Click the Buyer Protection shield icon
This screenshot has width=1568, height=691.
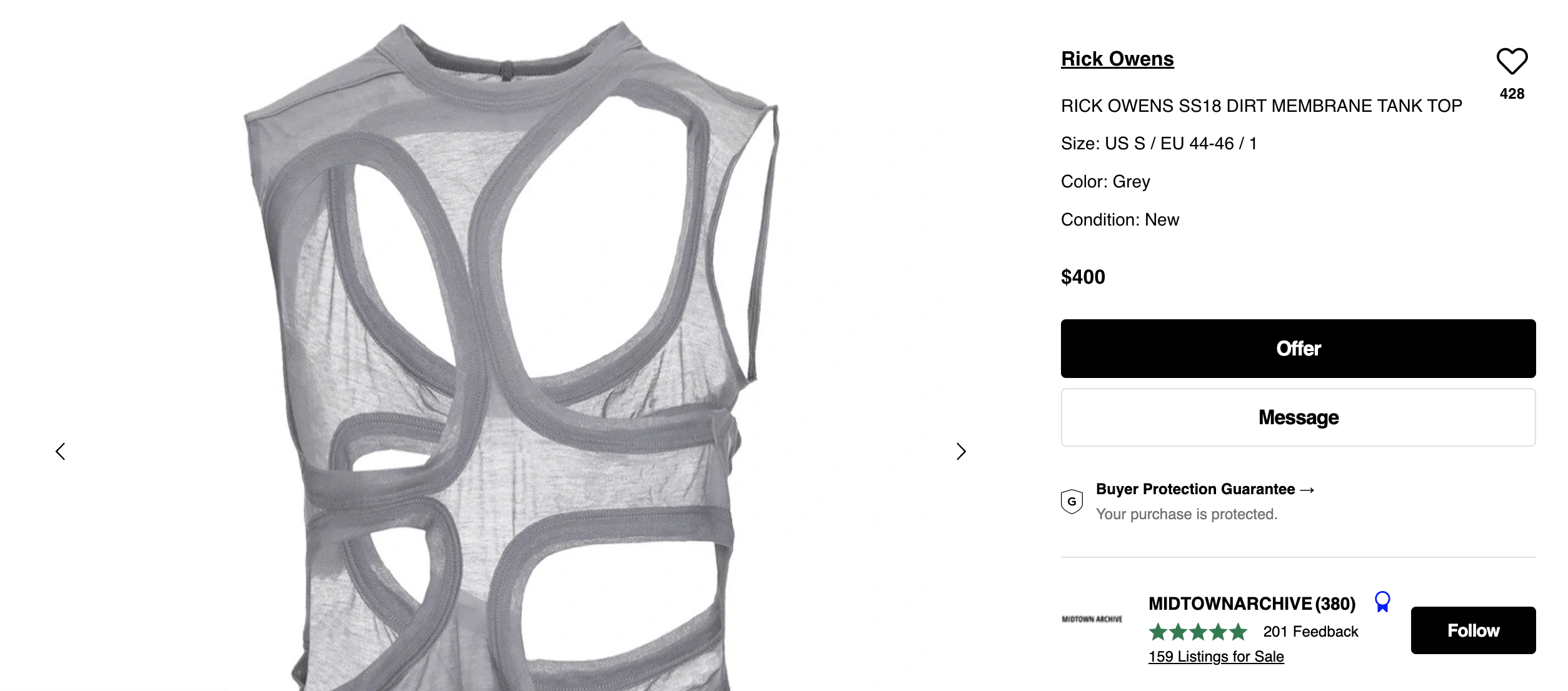1072,501
